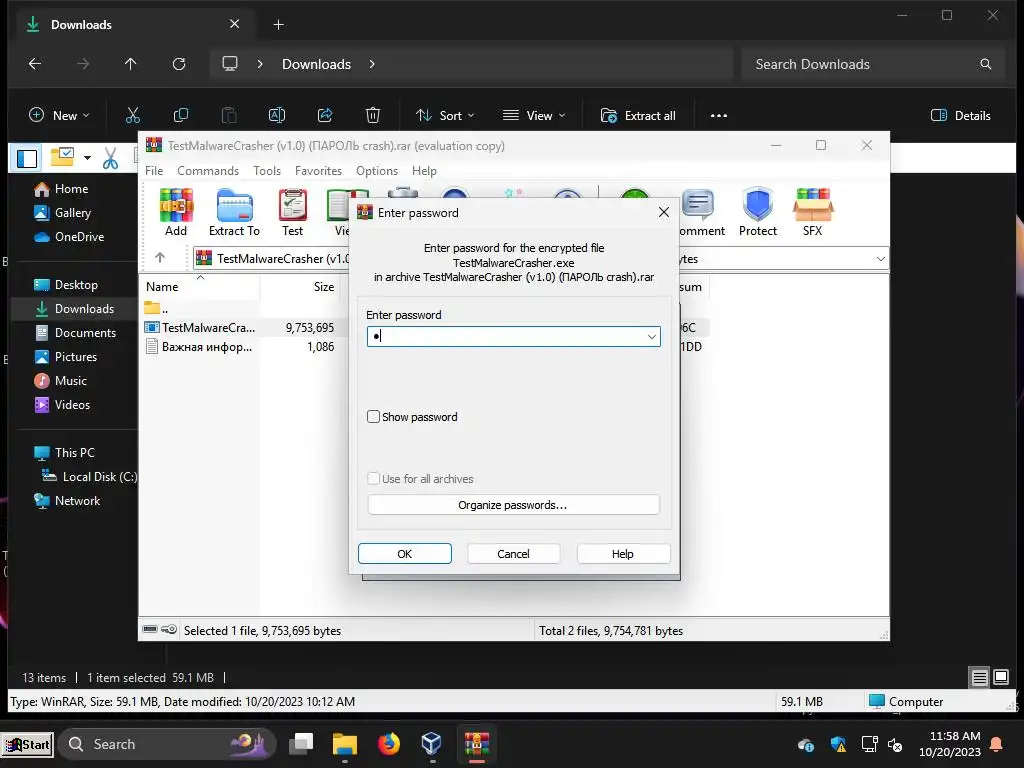1024x768 pixels.
Task: Open the parent folder '..' row in WinRAR
Action: (x=157, y=308)
